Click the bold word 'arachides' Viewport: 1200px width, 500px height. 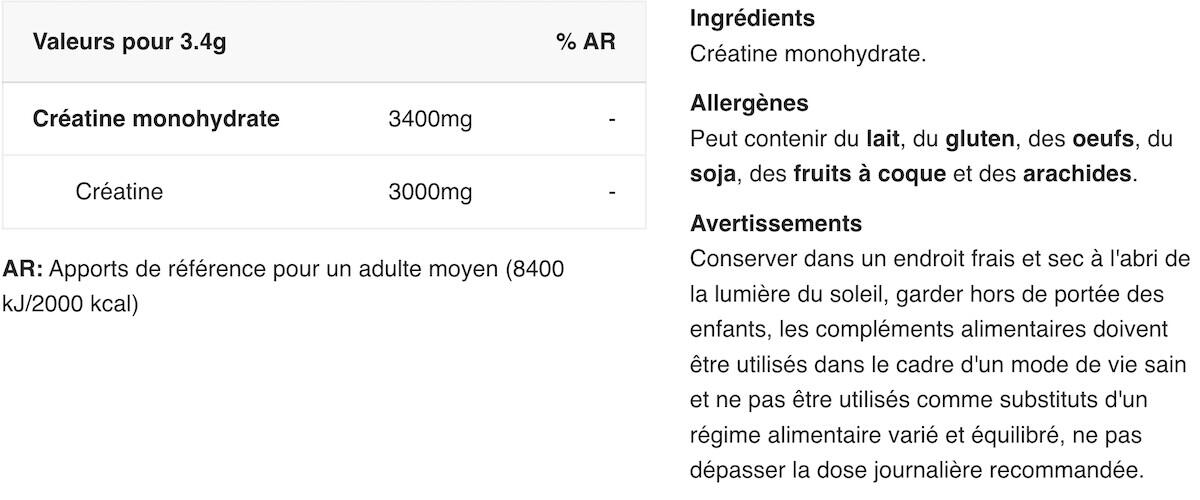1077,174
